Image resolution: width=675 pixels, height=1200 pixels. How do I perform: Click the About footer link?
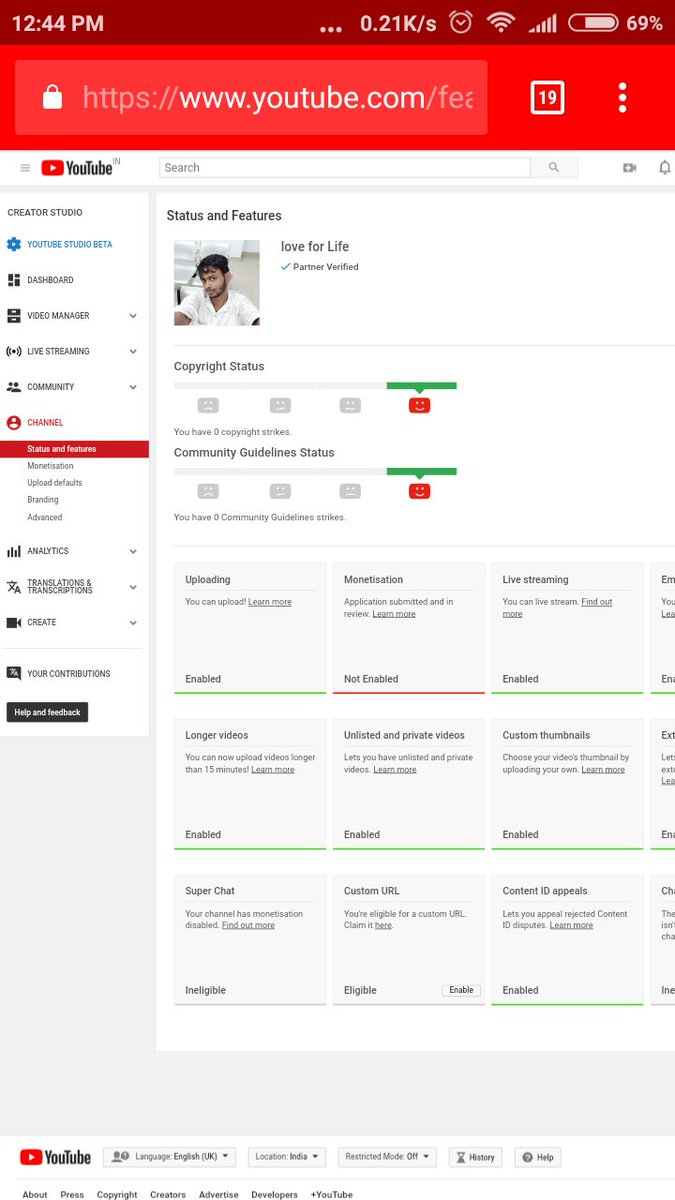coord(35,1194)
